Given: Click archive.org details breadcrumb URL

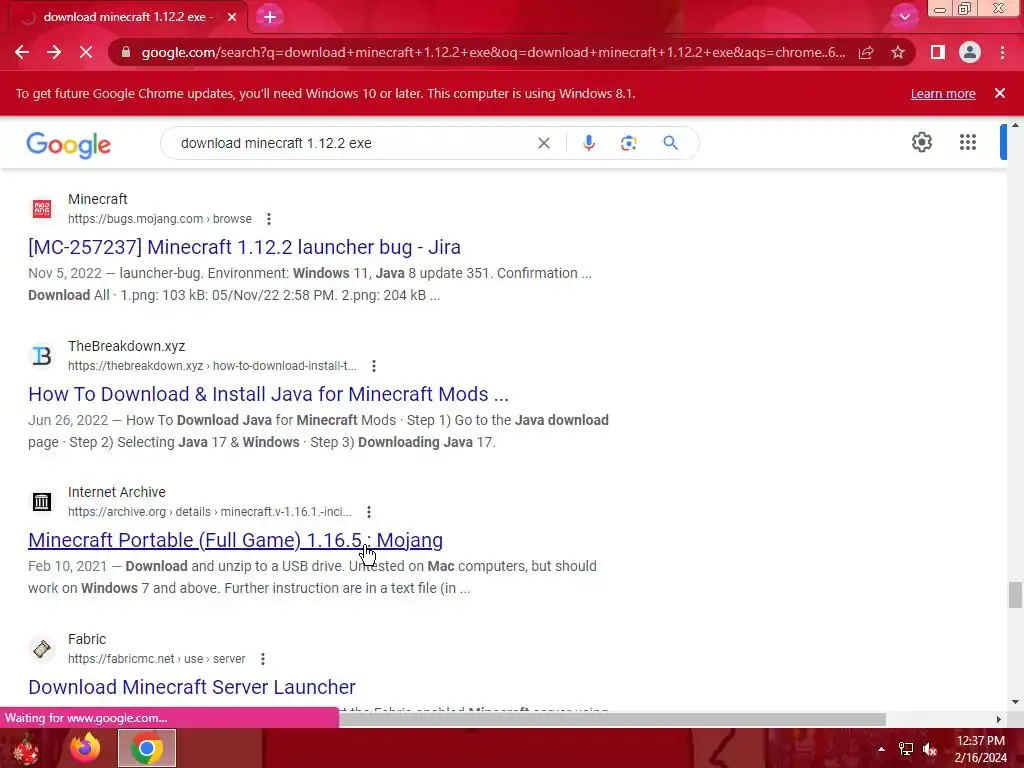Looking at the screenshot, I should 210,511.
